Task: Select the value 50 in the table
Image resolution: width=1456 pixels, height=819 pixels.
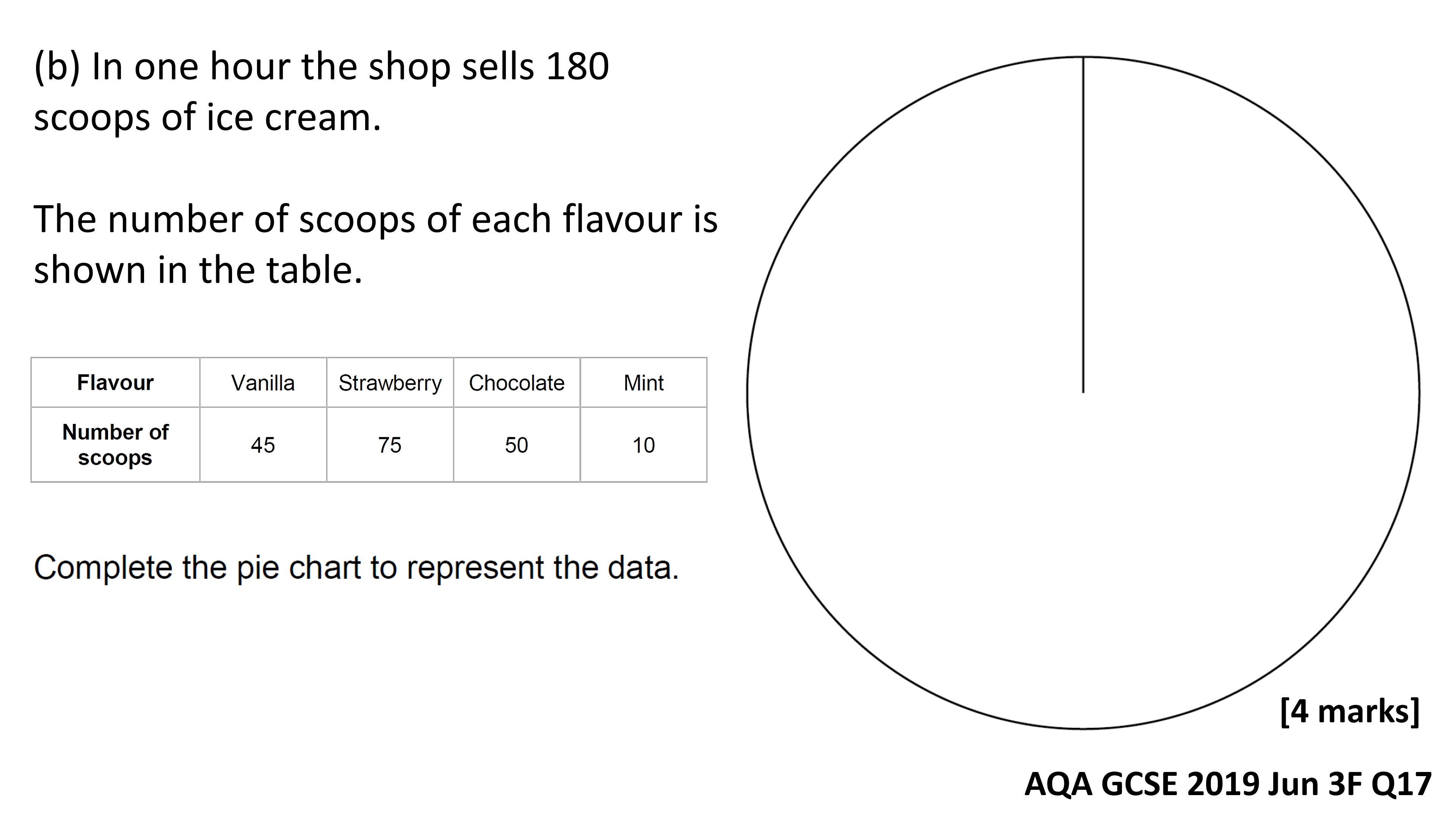Action: click(516, 445)
